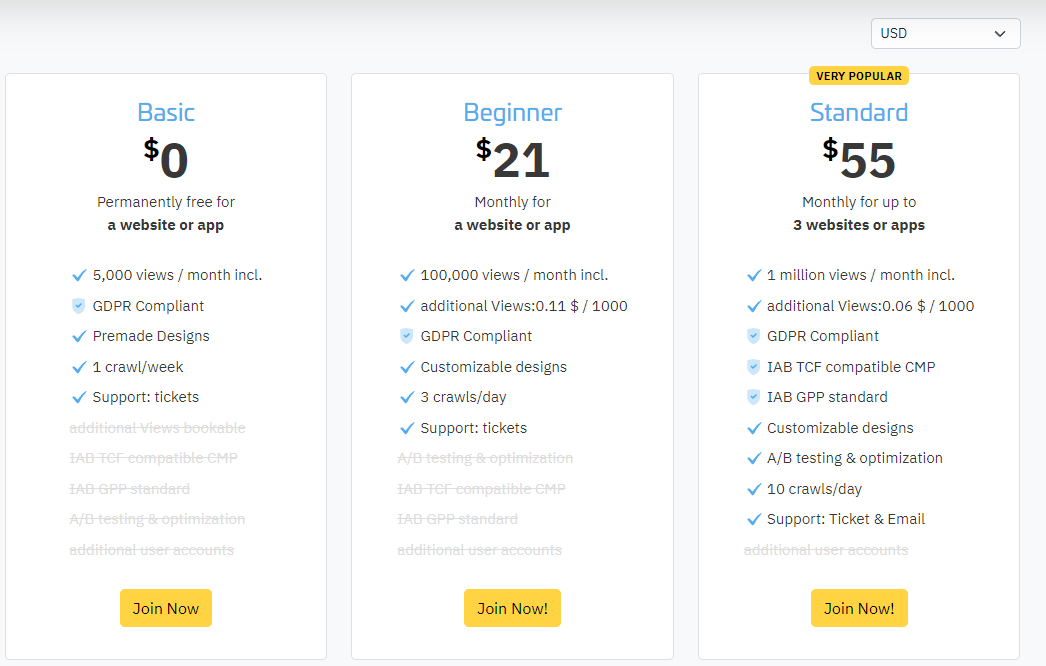Select the Beginner plan title

point(512,112)
